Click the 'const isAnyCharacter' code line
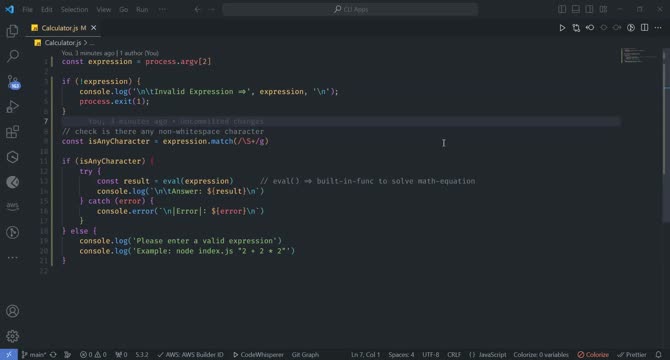Screen dimensions: 670x360 tap(165, 141)
